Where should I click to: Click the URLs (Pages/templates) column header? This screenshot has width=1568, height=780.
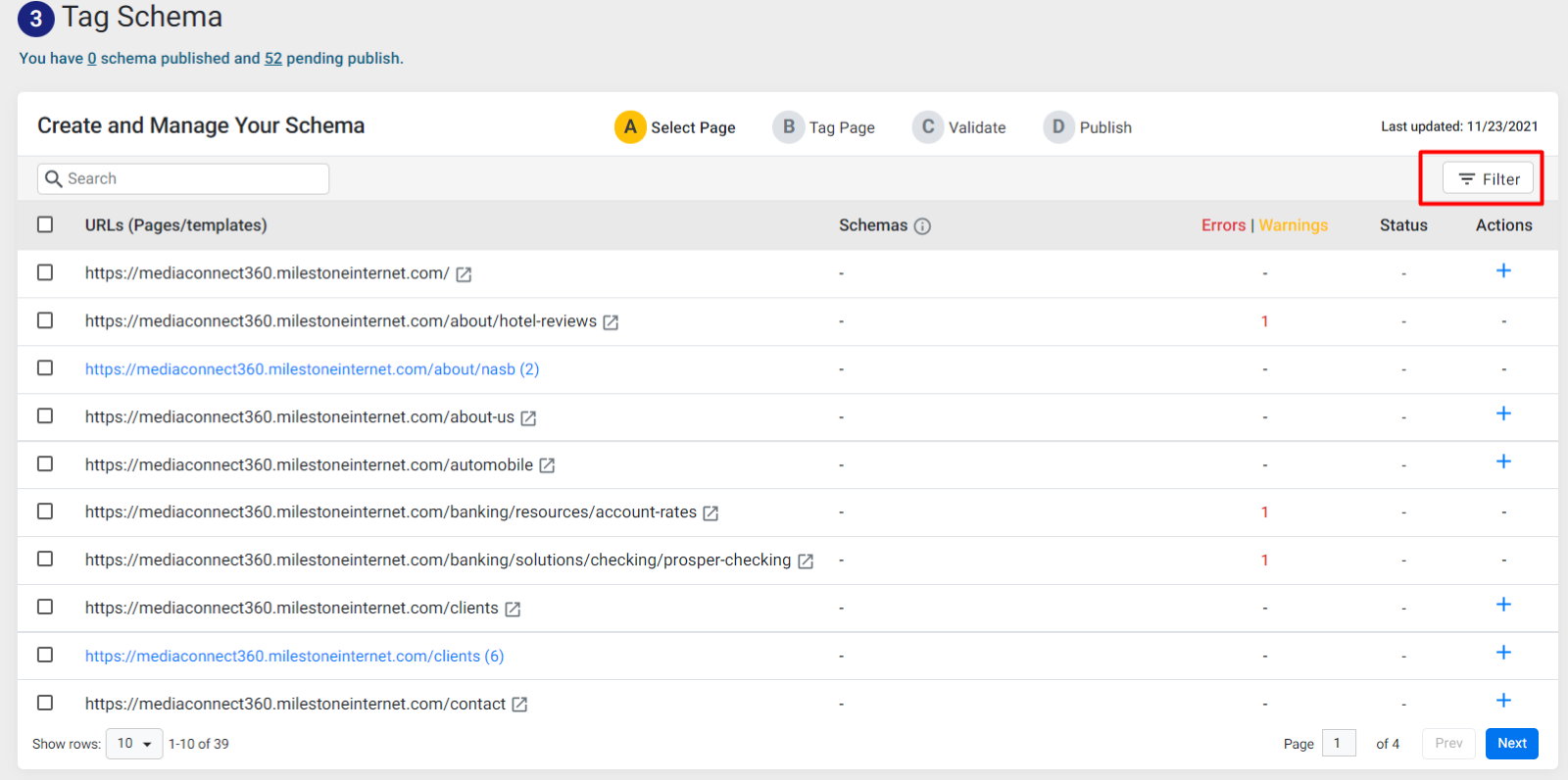point(175,225)
